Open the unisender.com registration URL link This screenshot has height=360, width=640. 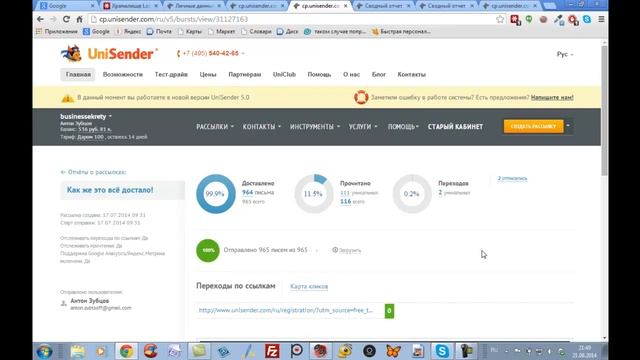click(286, 310)
